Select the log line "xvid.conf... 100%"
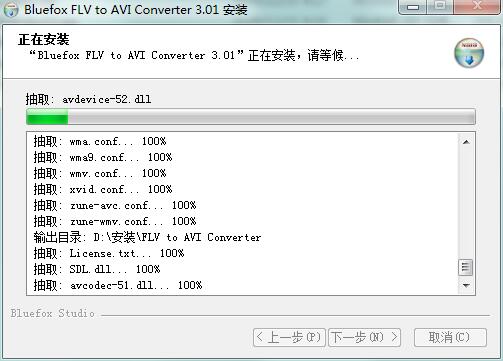The image size is (503, 361). click(103, 189)
